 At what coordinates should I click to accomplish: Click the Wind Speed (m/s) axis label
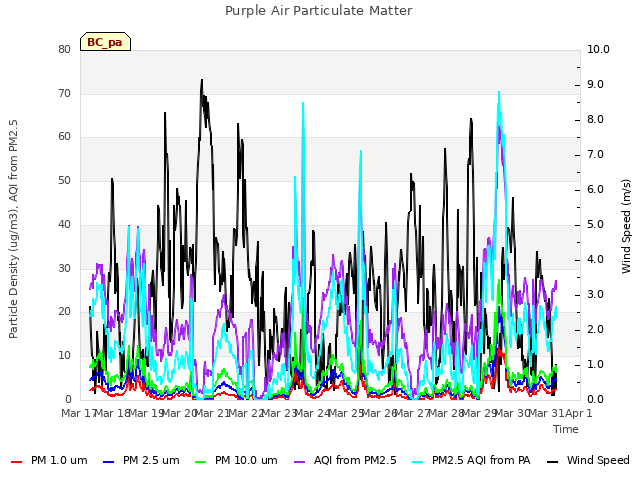(626, 226)
